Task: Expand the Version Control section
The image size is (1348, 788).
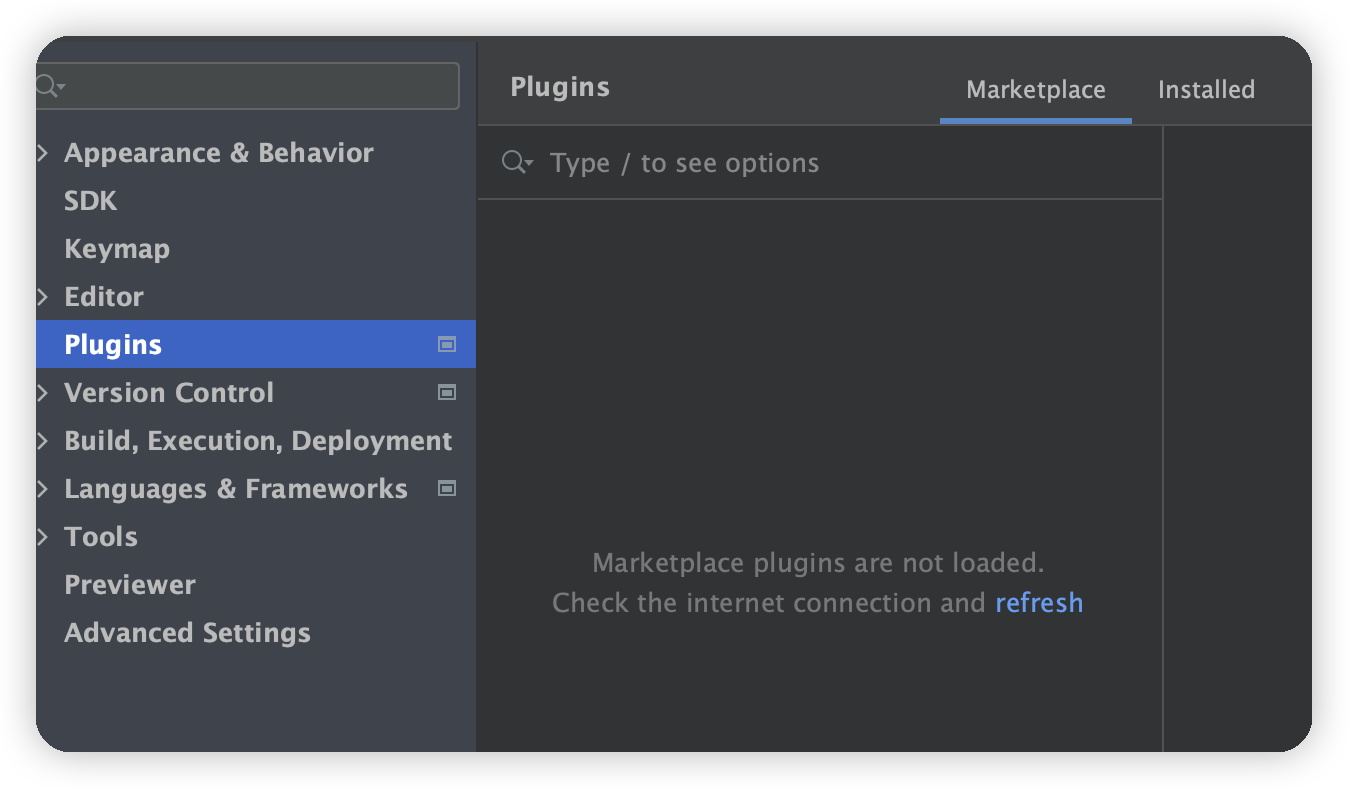Action: 43,393
